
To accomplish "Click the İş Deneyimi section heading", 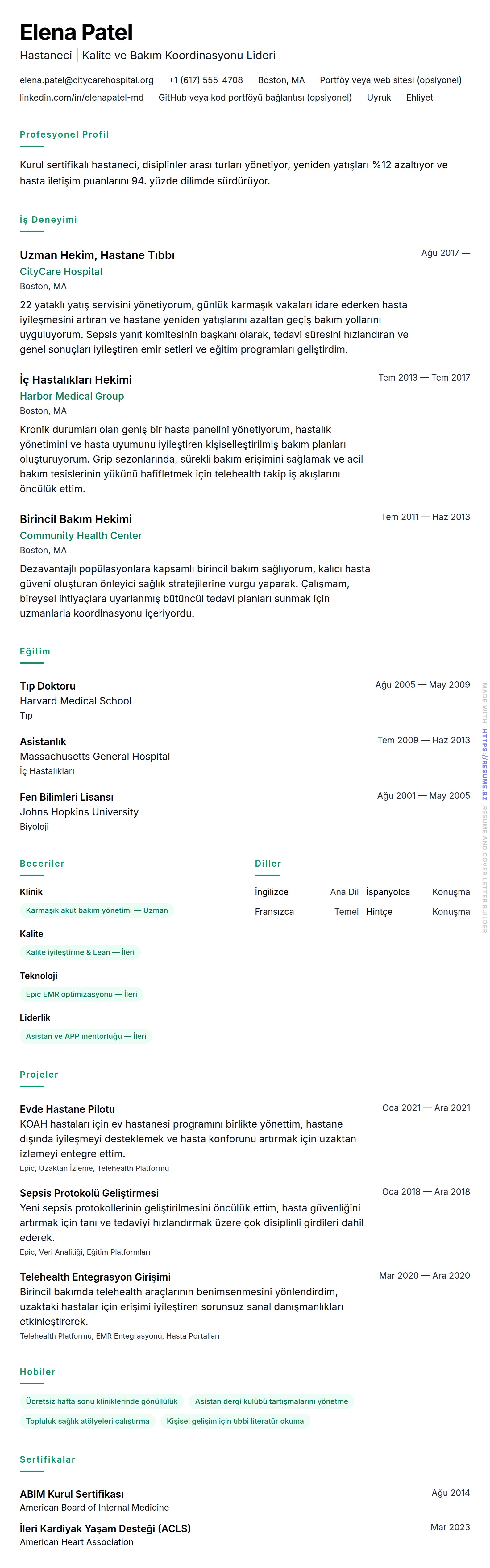I will coord(48,220).
